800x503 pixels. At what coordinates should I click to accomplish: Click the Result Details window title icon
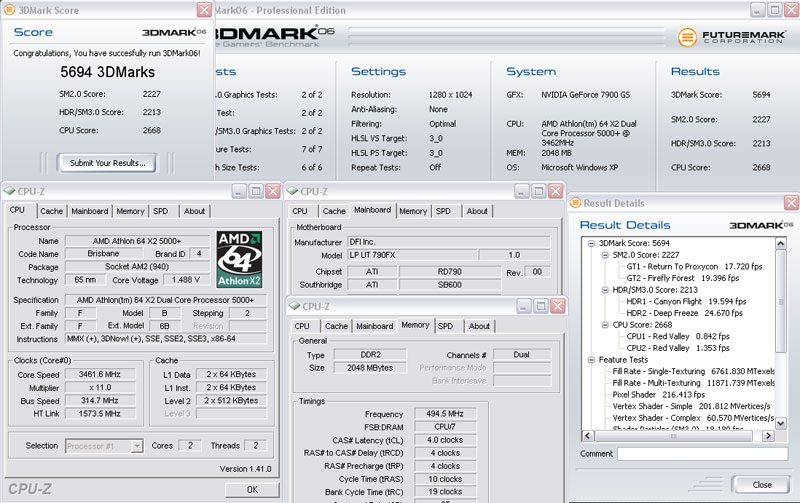tap(575, 203)
